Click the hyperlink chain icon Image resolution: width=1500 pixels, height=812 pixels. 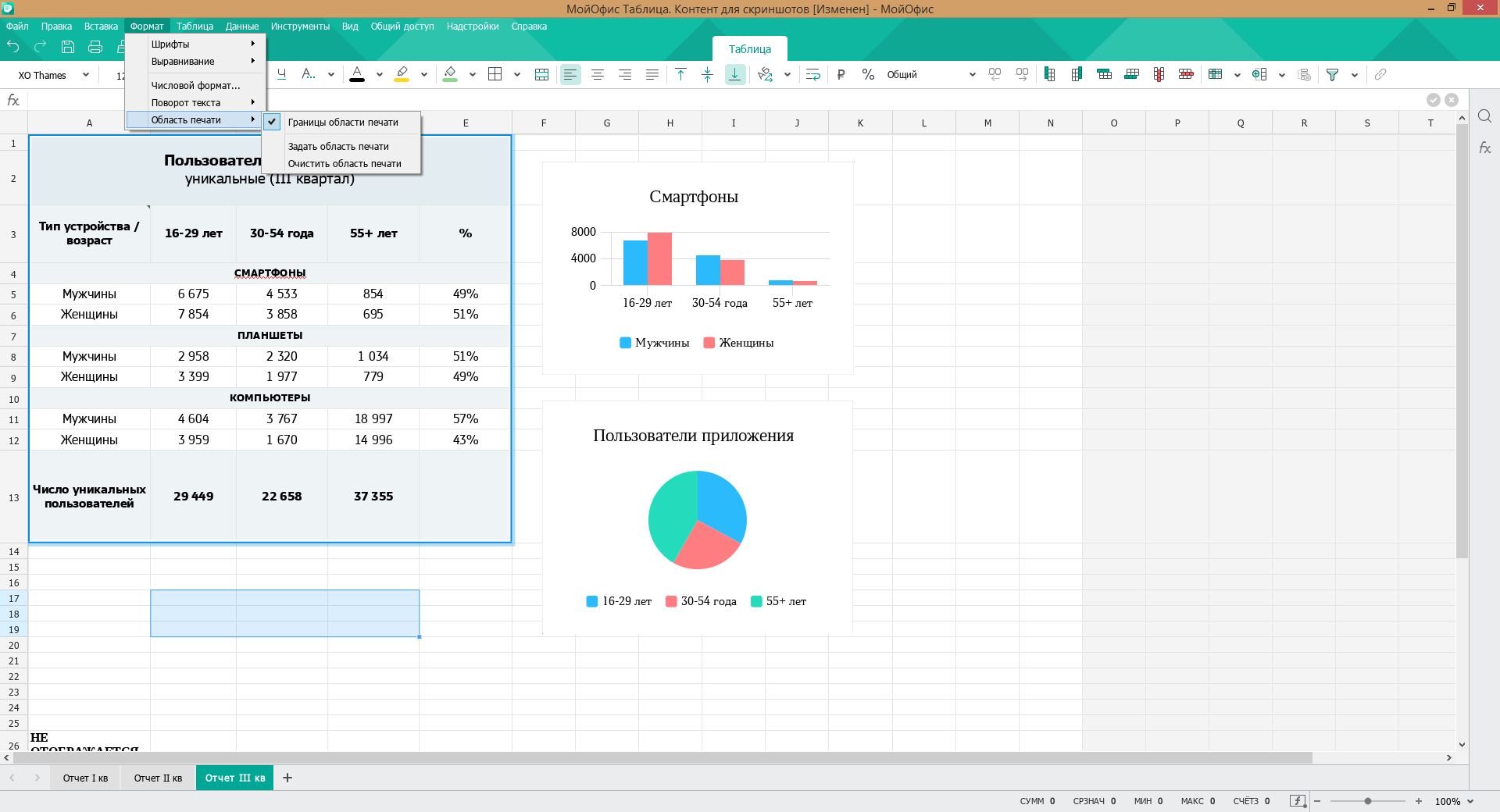coord(1380,74)
